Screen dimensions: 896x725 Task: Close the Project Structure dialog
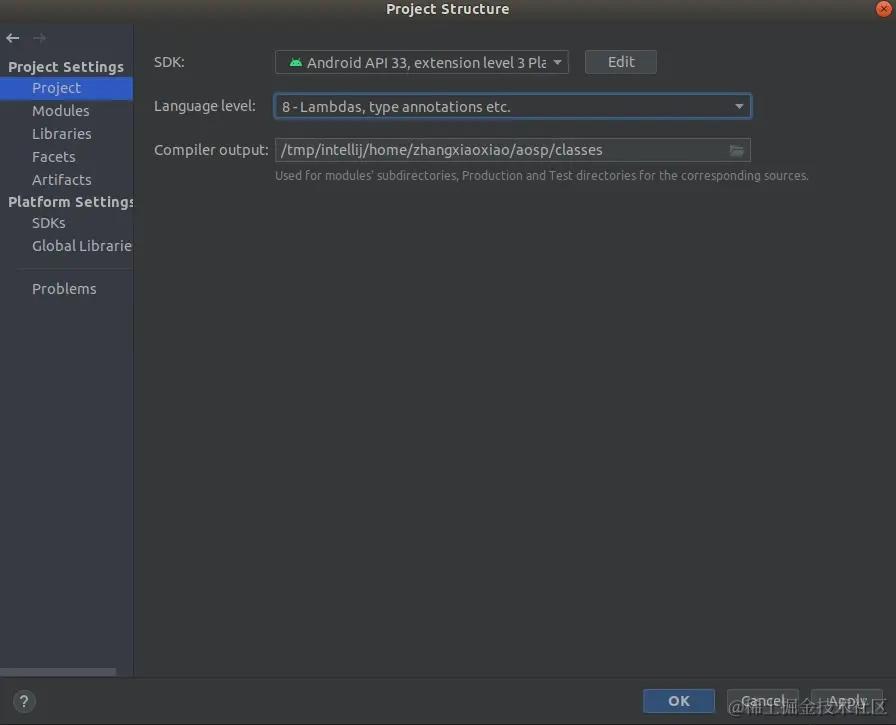click(883, 9)
